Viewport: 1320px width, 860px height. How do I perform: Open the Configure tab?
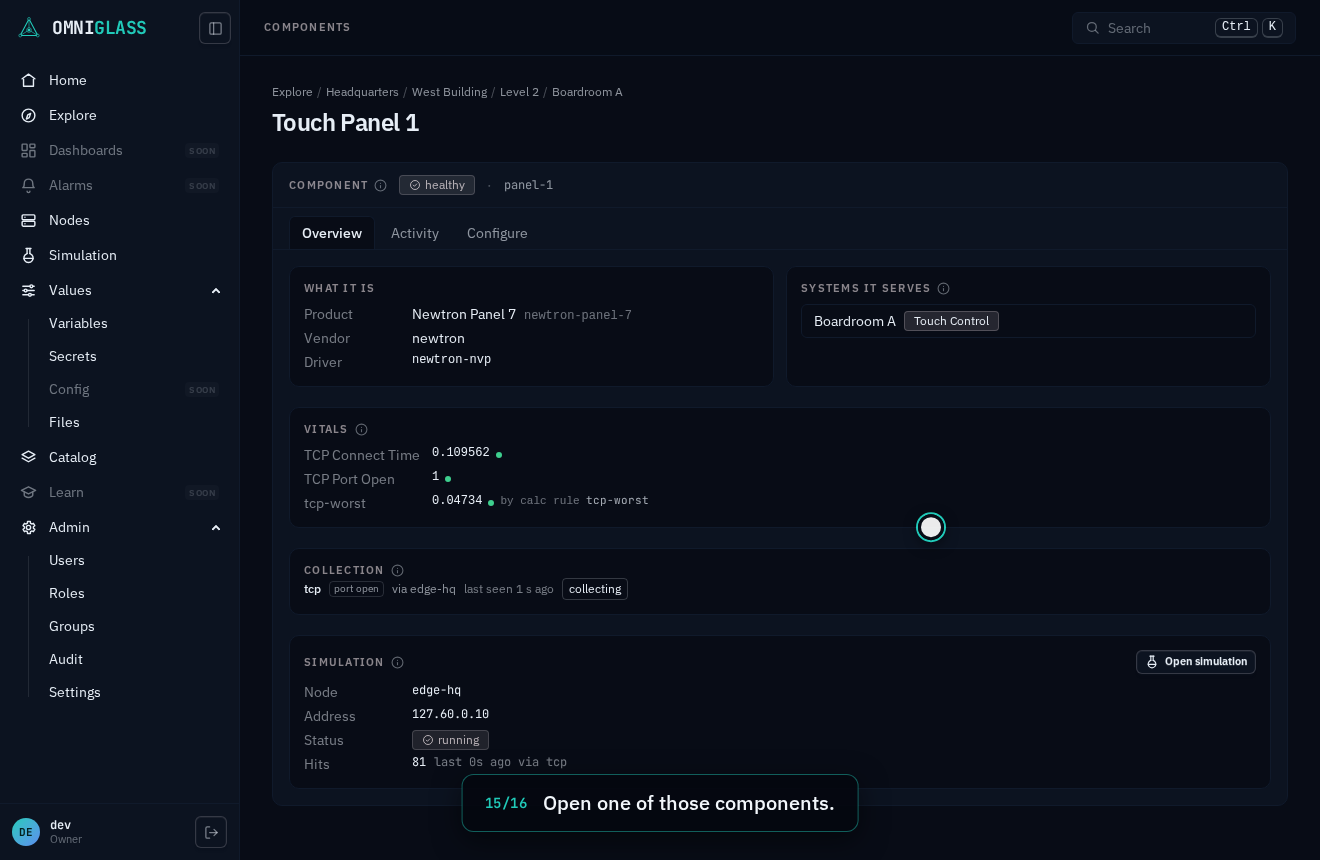coord(497,233)
